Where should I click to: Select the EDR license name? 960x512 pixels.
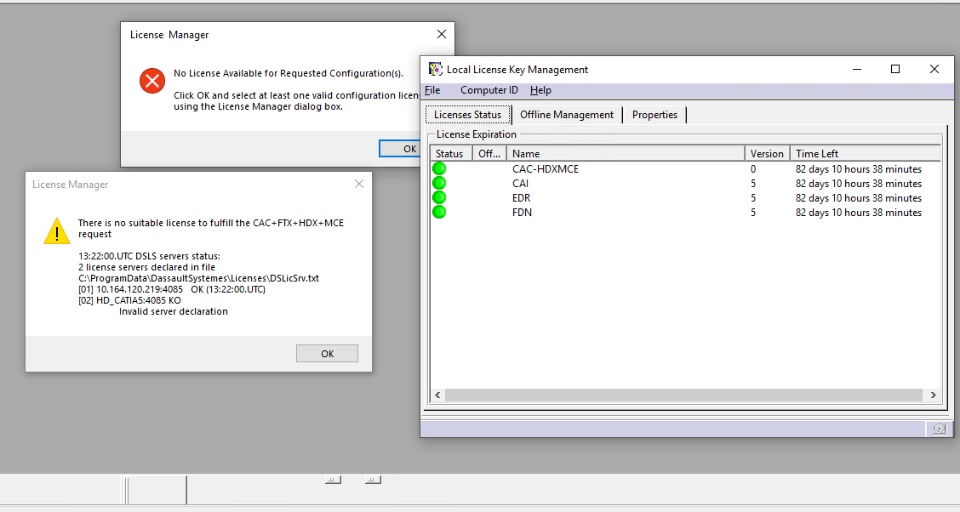[521, 198]
